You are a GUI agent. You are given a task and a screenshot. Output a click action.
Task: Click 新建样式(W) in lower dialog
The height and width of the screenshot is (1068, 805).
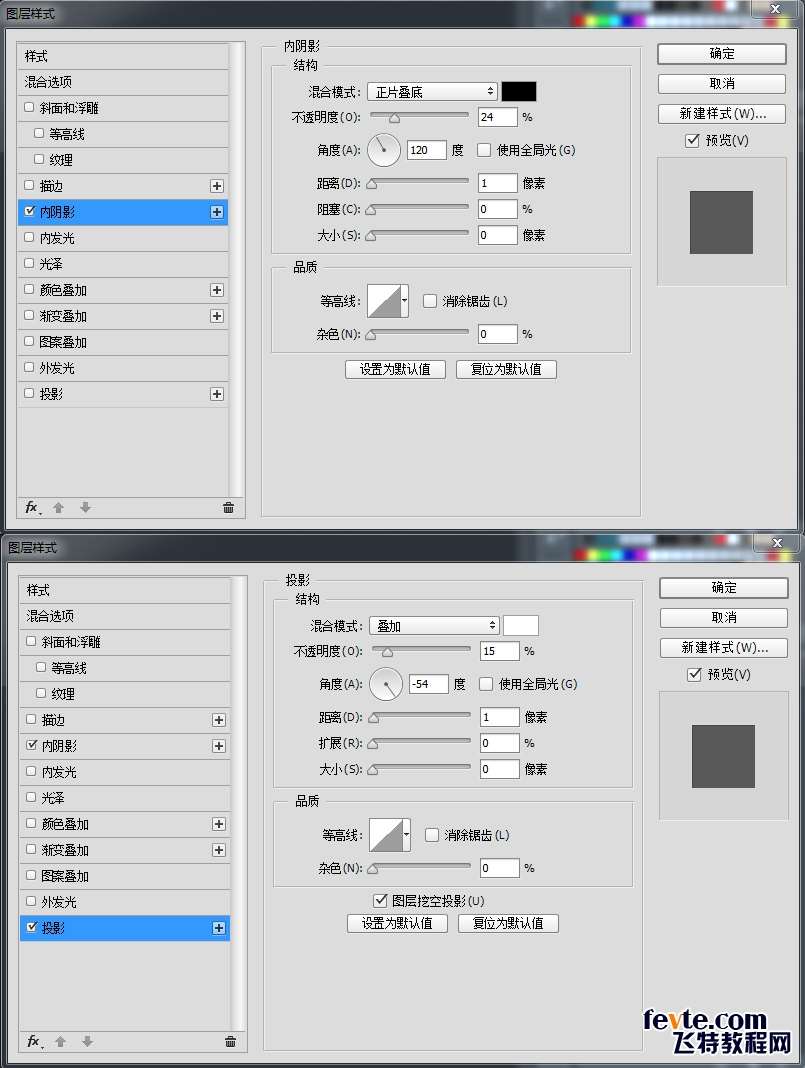[724, 648]
